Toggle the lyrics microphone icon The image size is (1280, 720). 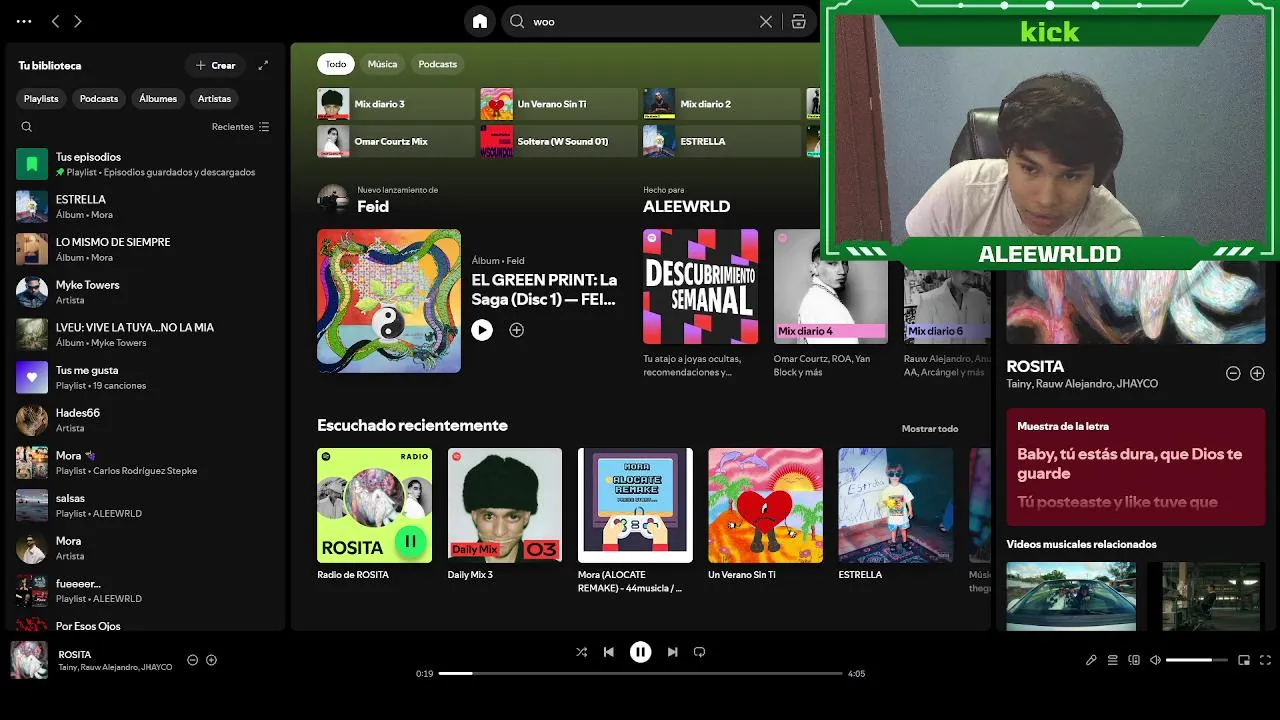(1091, 660)
